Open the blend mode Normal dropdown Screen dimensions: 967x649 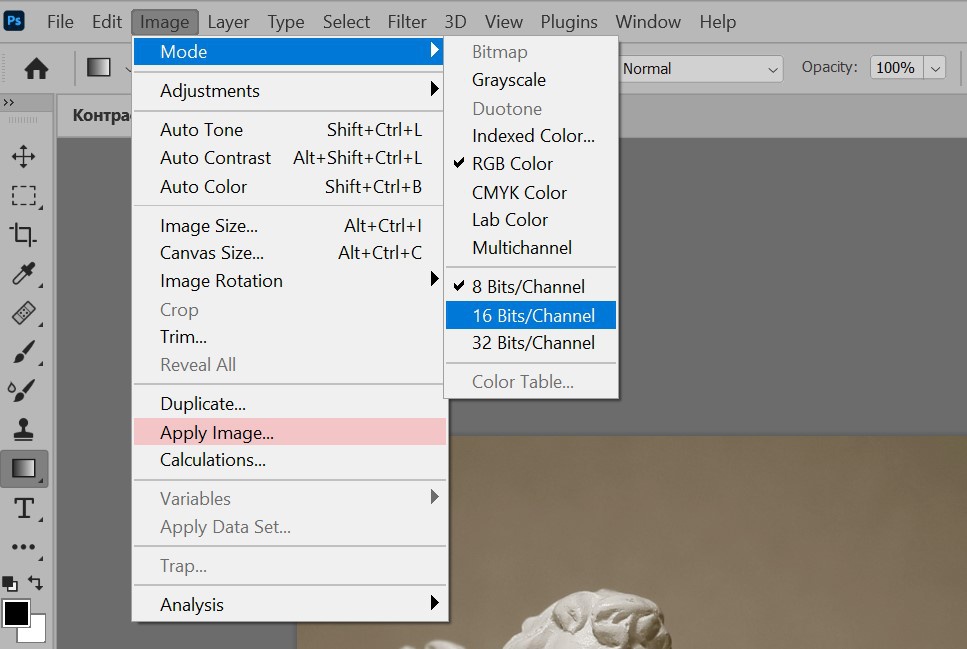click(x=700, y=69)
